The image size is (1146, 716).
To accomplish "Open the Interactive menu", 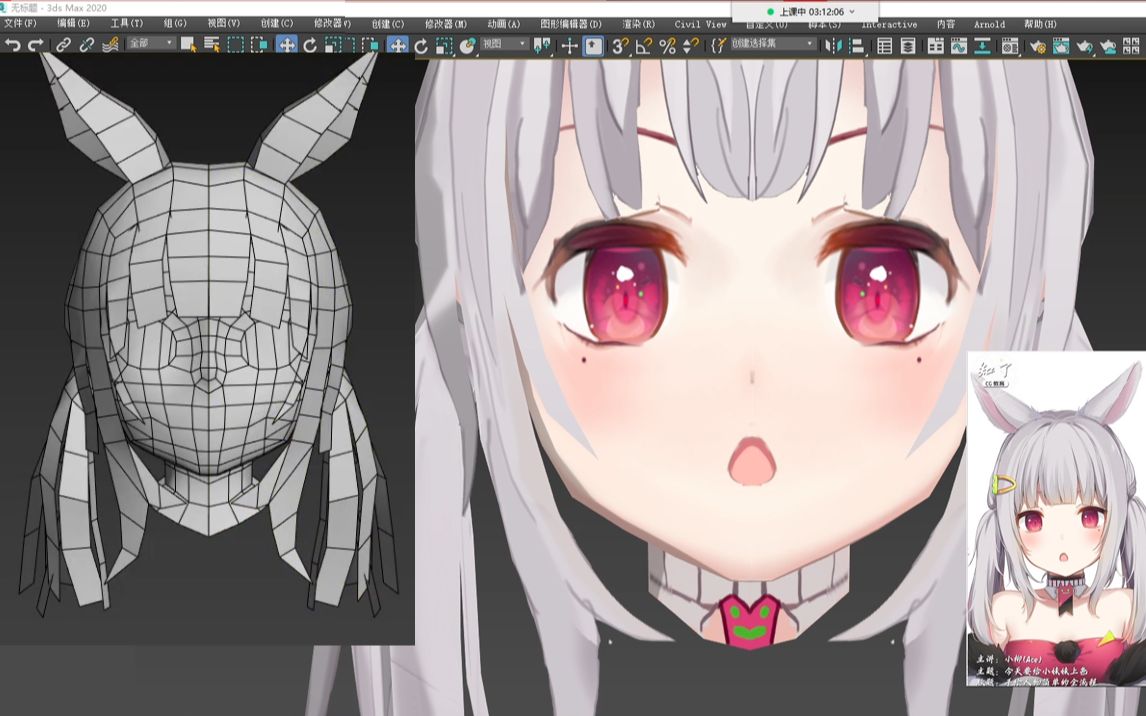I will coord(889,24).
